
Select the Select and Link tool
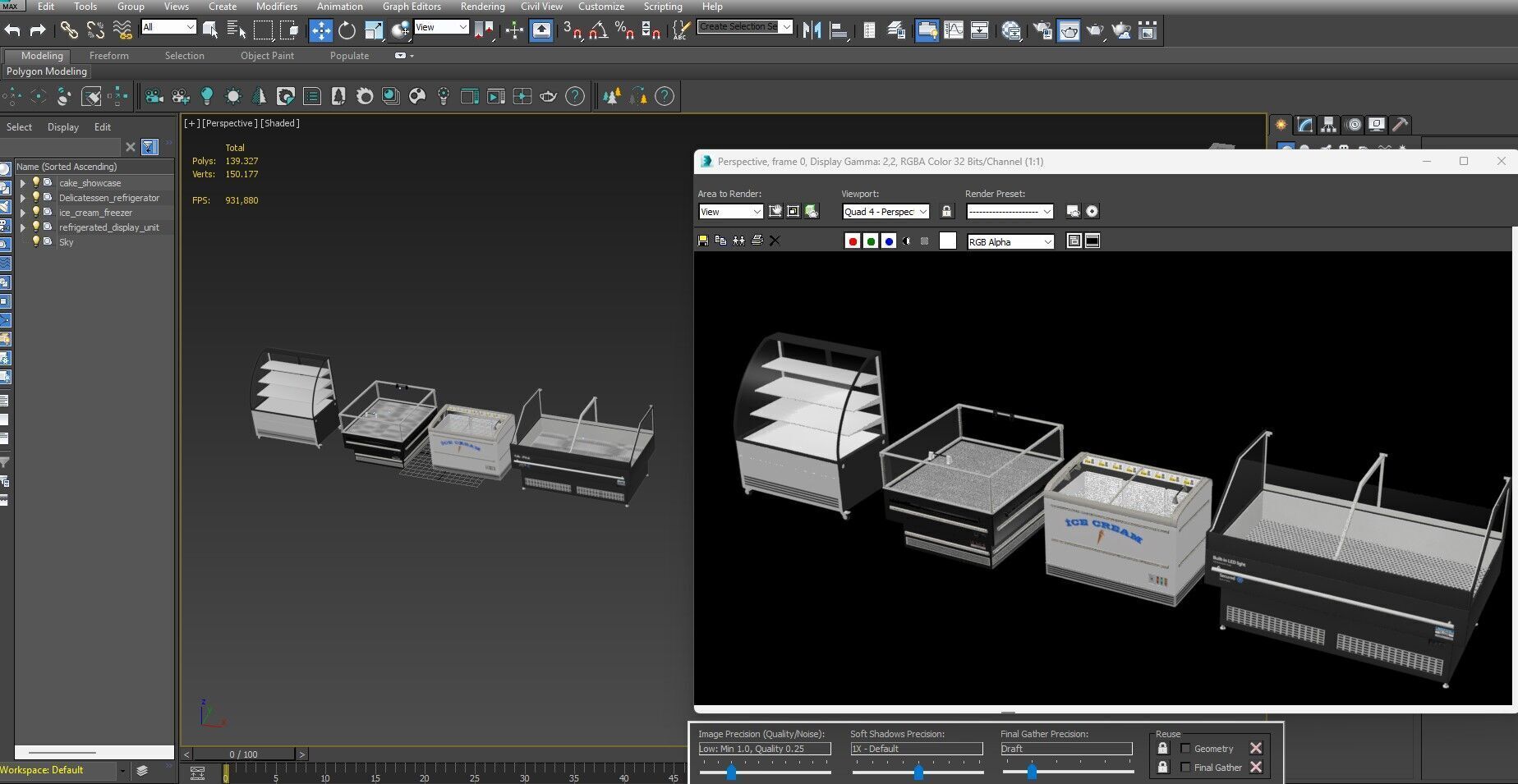point(69,30)
